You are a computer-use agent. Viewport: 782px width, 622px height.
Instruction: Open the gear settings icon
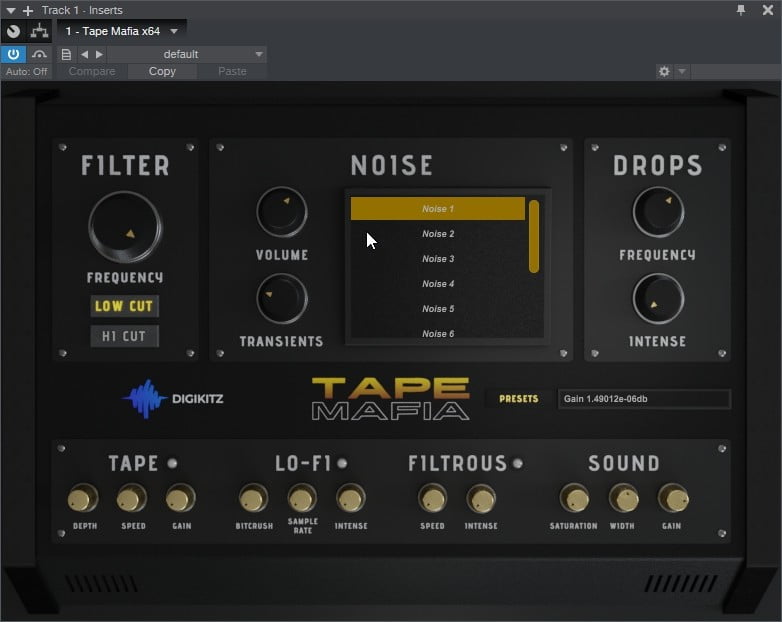click(664, 71)
